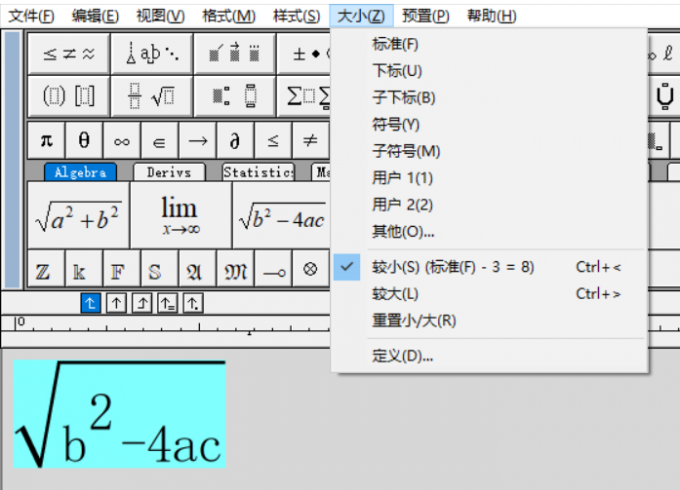Image resolution: width=680 pixels, height=490 pixels.
Task: Insert the partial derivative symbol
Action: tap(235, 140)
